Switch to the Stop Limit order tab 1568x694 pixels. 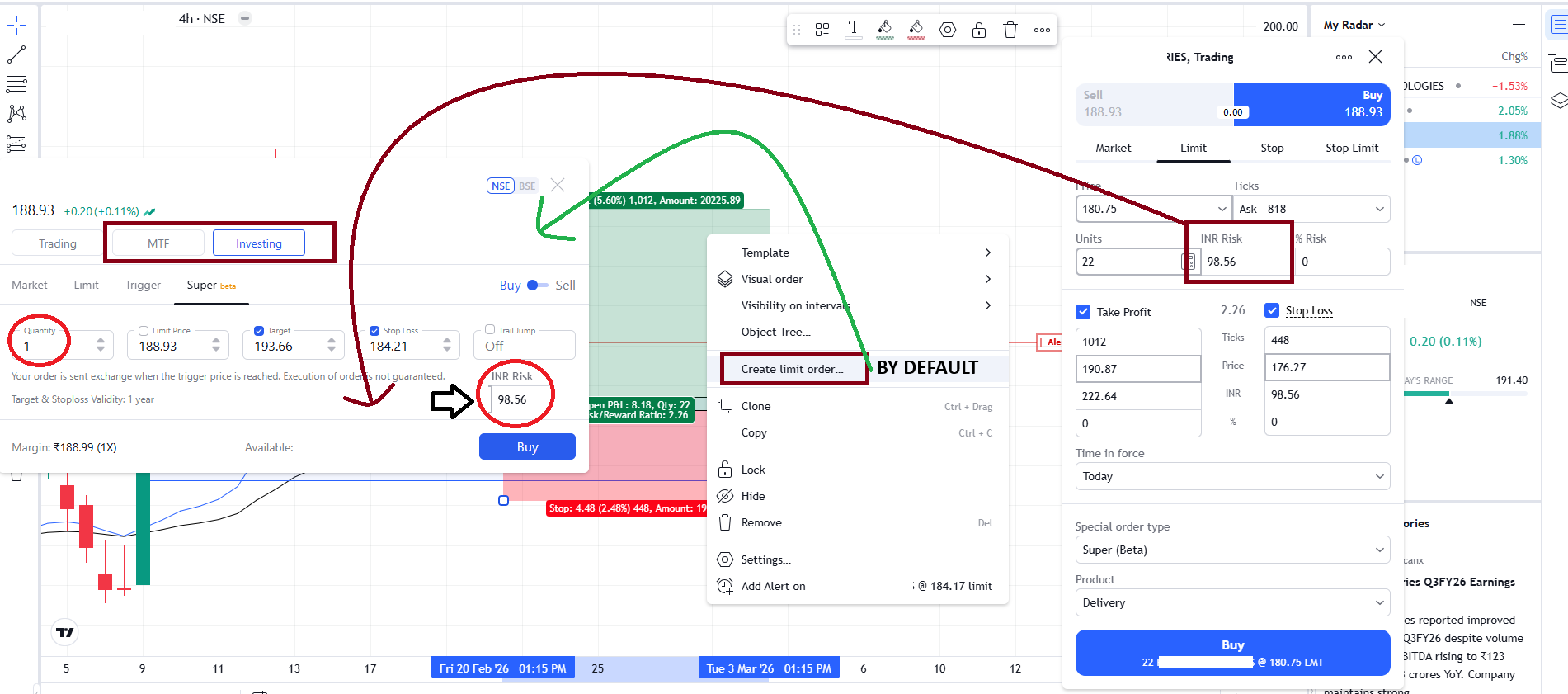pyautogui.click(x=1351, y=148)
